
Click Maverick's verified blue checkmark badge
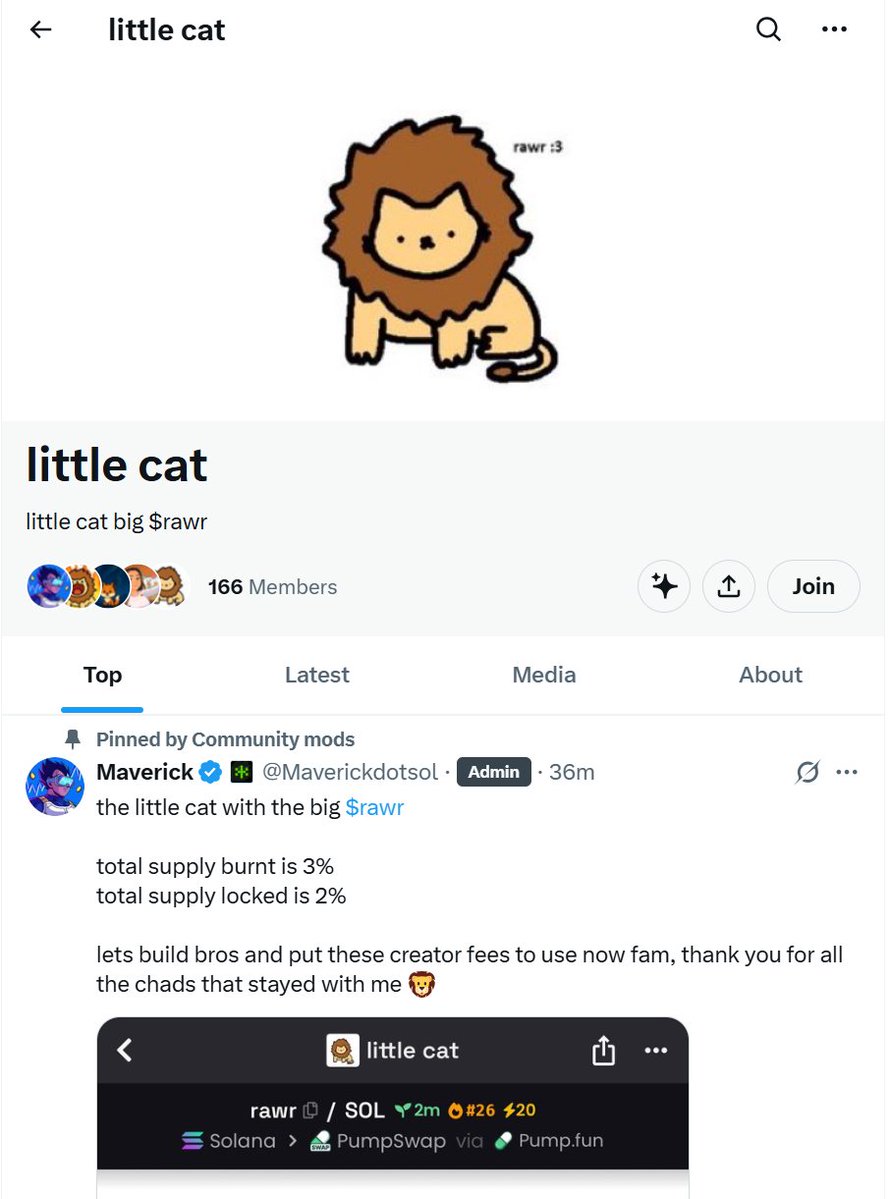210,772
